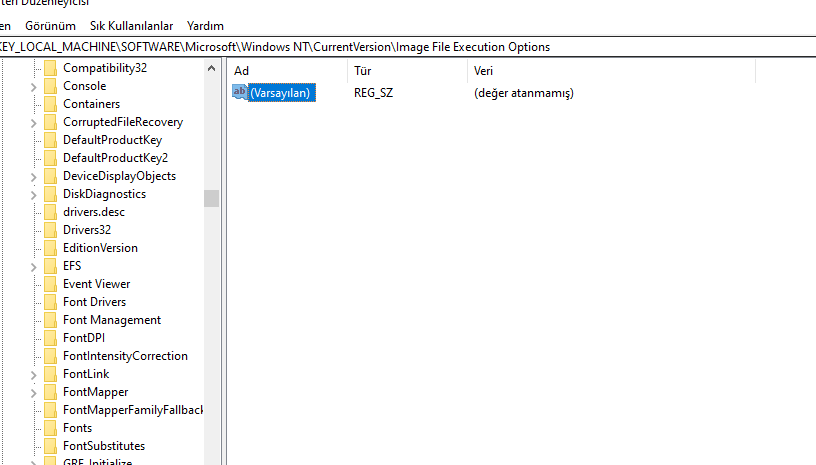Select the (Varsayılan) value name

[282, 93]
